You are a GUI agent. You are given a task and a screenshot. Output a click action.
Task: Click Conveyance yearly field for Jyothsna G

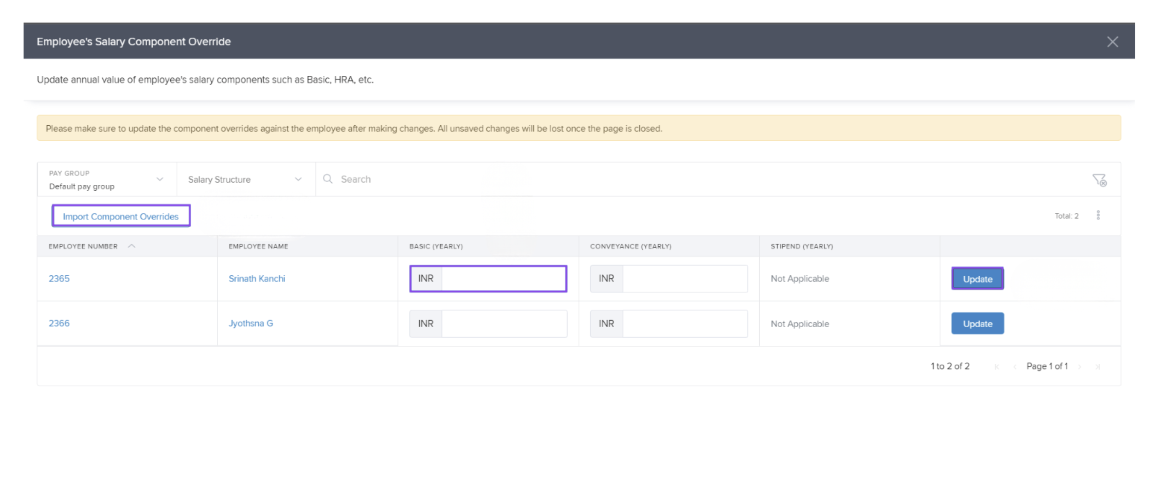pos(684,324)
